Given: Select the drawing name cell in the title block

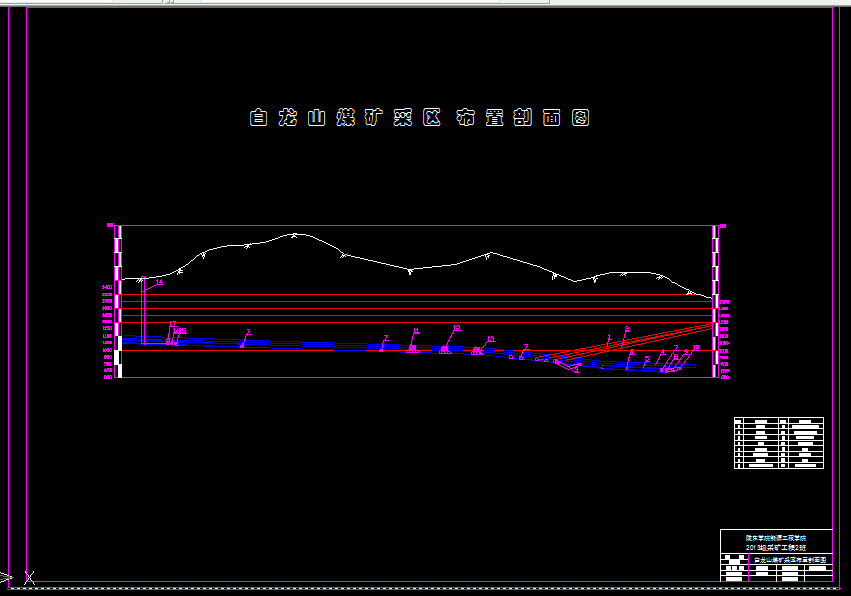Looking at the screenshot, I should pos(790,560).
